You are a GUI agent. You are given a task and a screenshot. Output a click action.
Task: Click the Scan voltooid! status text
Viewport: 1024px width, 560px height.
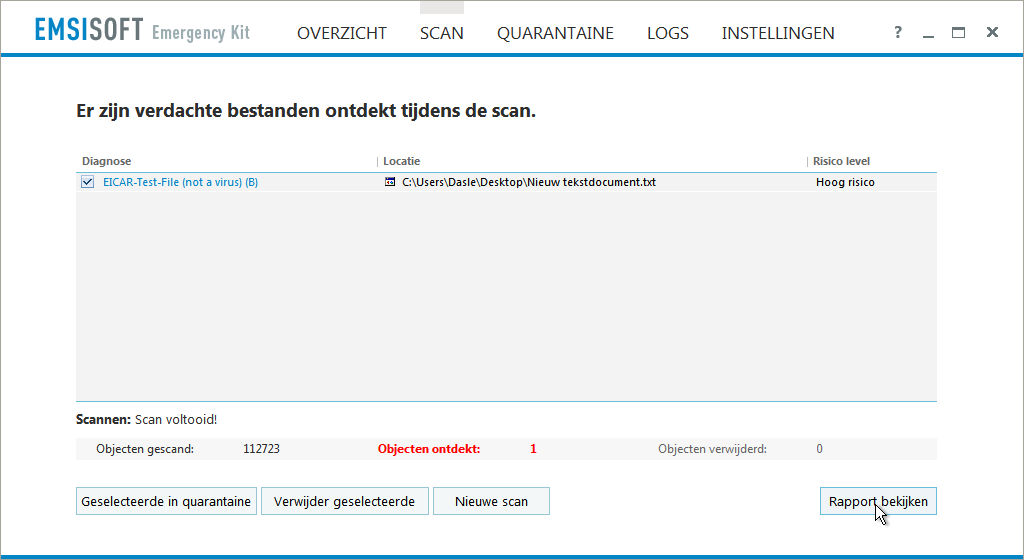(176, 420)
